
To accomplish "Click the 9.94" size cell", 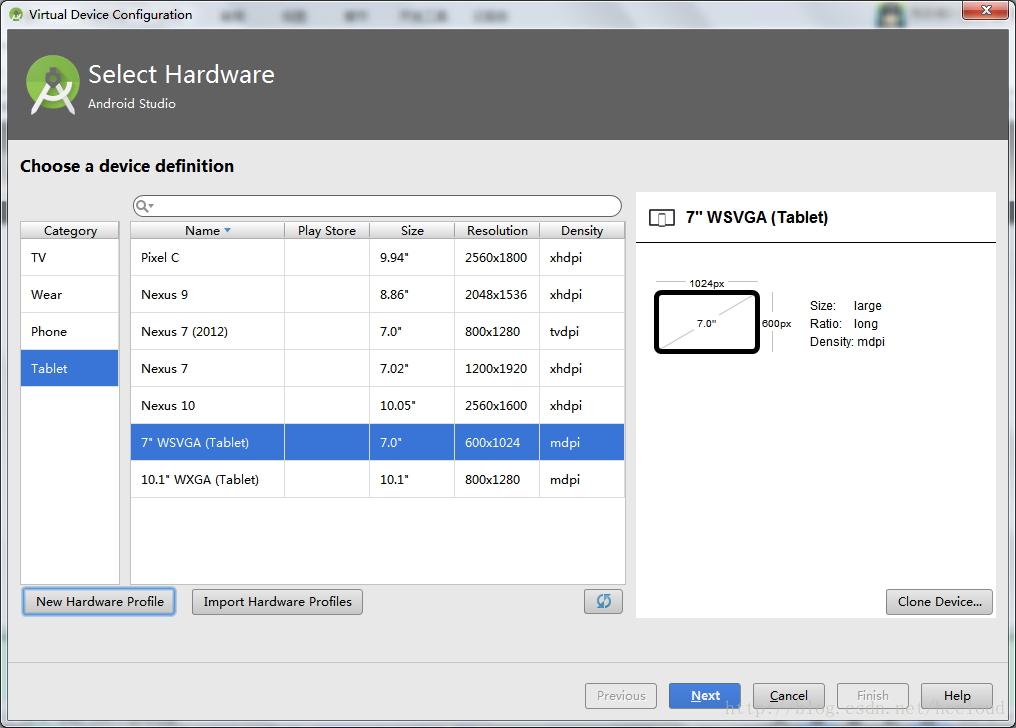I will (412, 258).
